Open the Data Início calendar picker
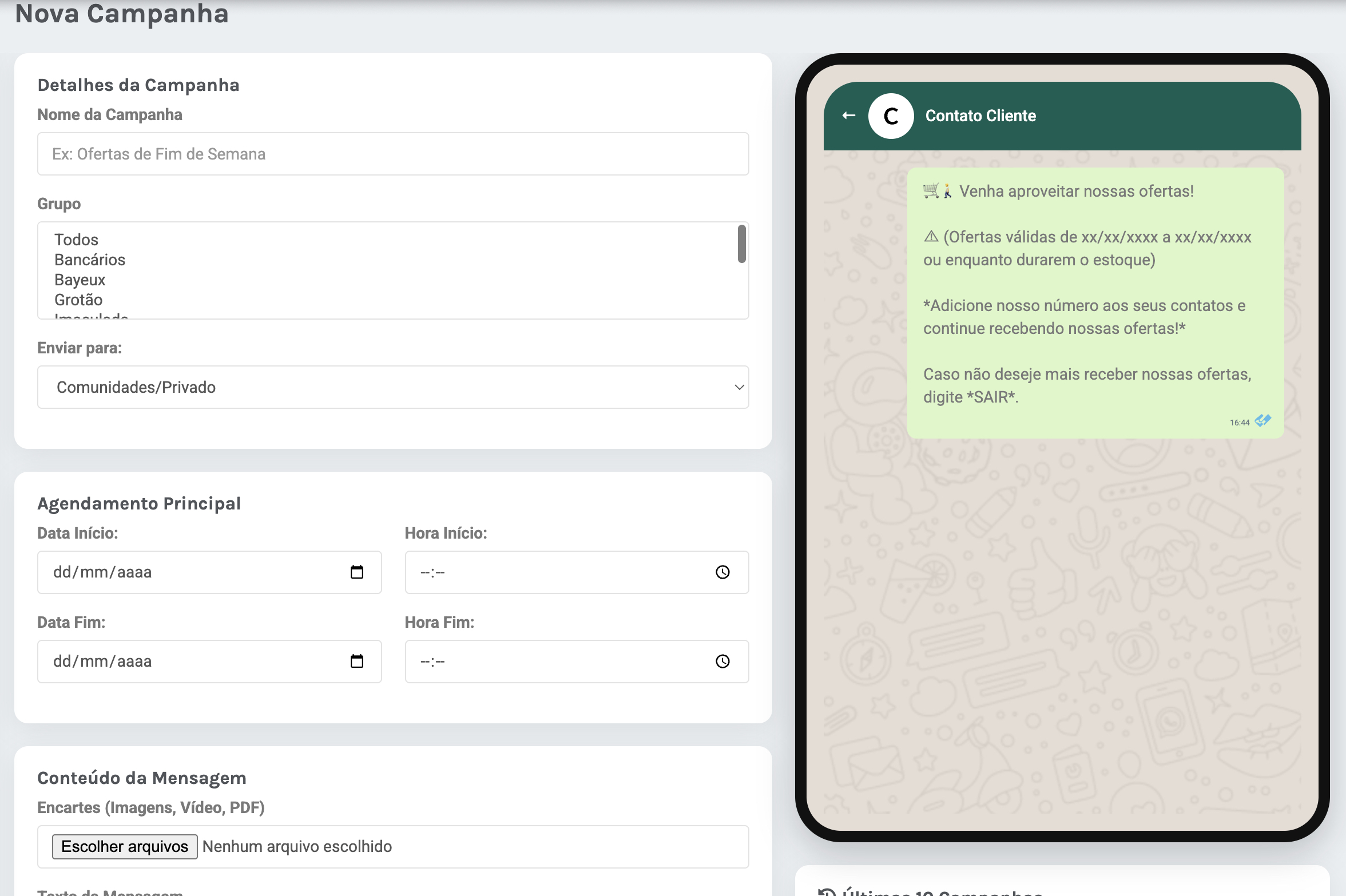The image size is (1346, 896). pos(357,572)
